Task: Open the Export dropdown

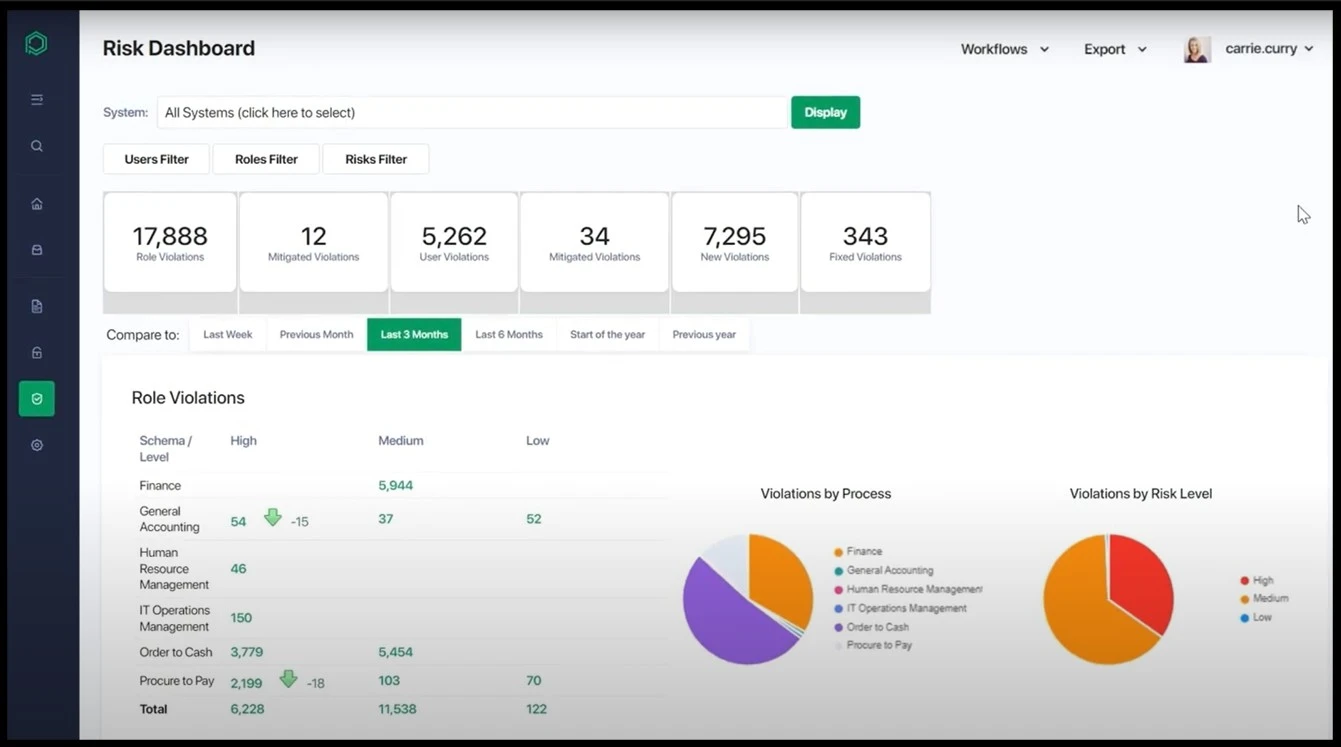Action: pyautogui.click(x=1113, y=48)
